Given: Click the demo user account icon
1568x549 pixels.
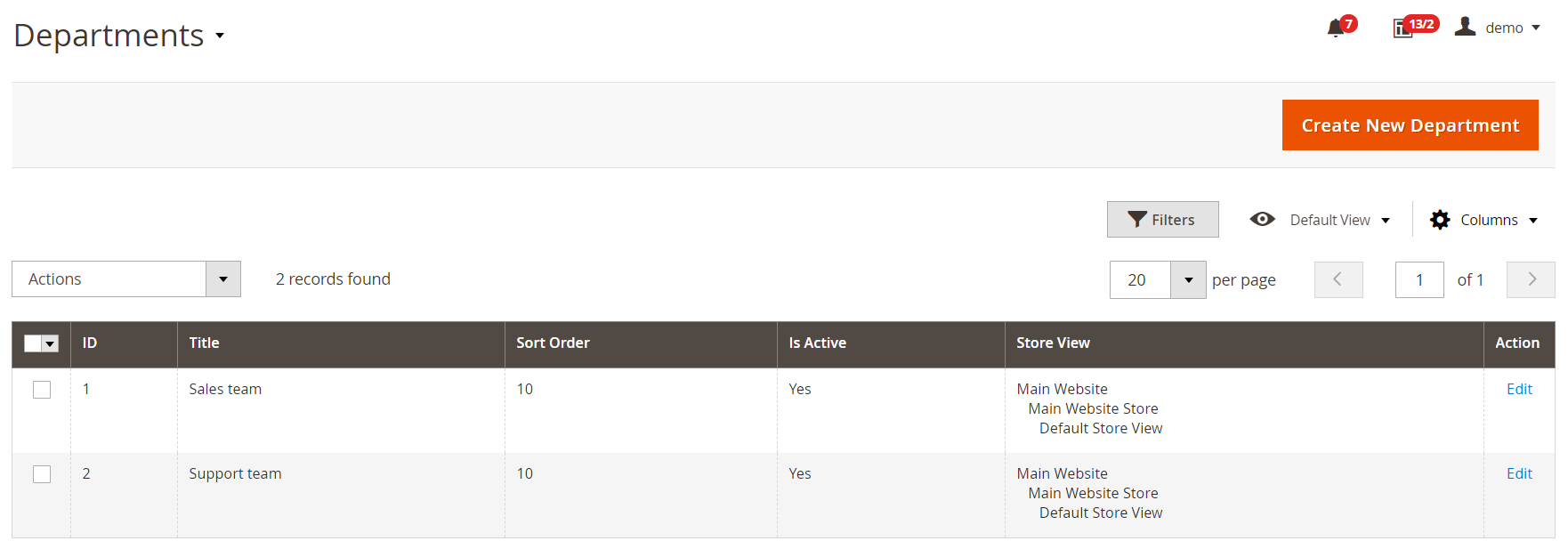Looking at the screenshot, I should pos(1465,27).
